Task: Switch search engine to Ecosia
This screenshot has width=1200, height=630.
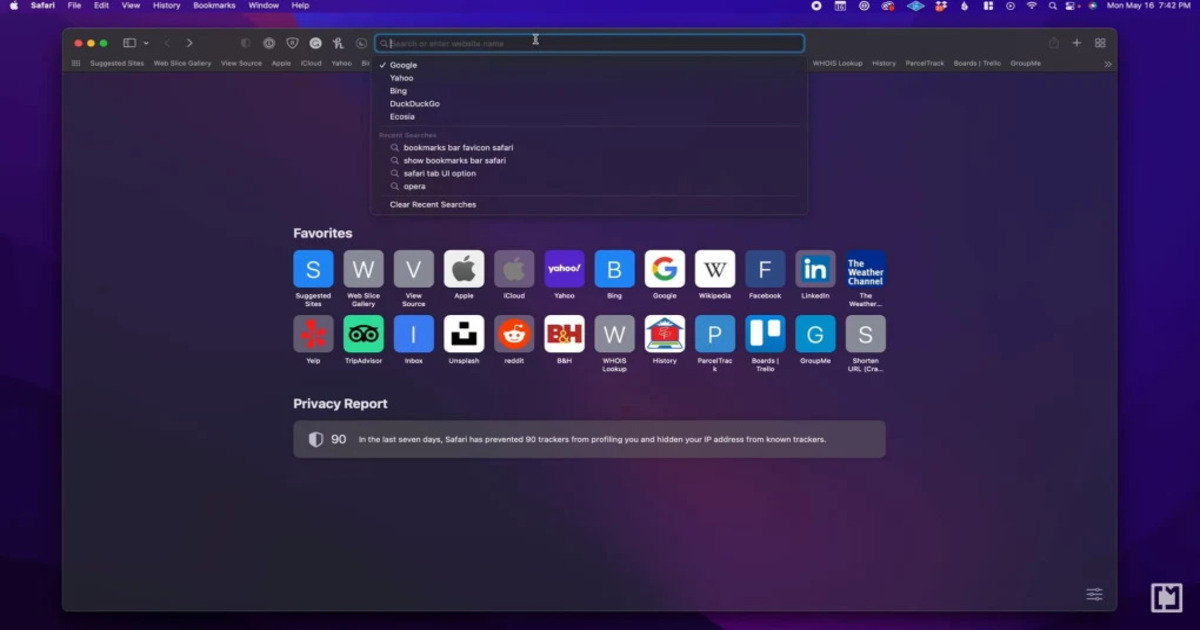Action: point(402,117)
